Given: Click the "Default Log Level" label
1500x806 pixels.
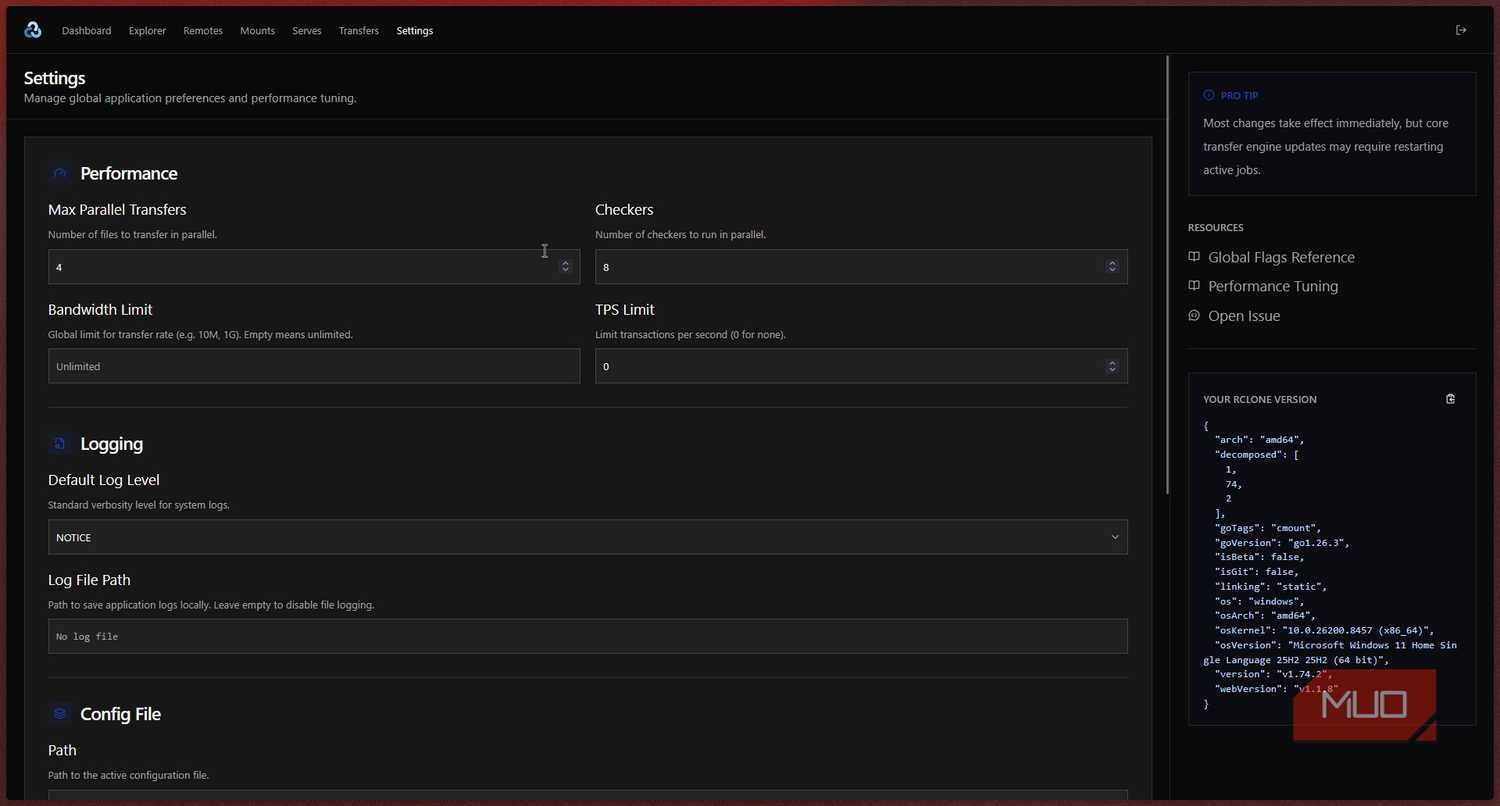Looking at the screenshot, I should tap(104, 480).
